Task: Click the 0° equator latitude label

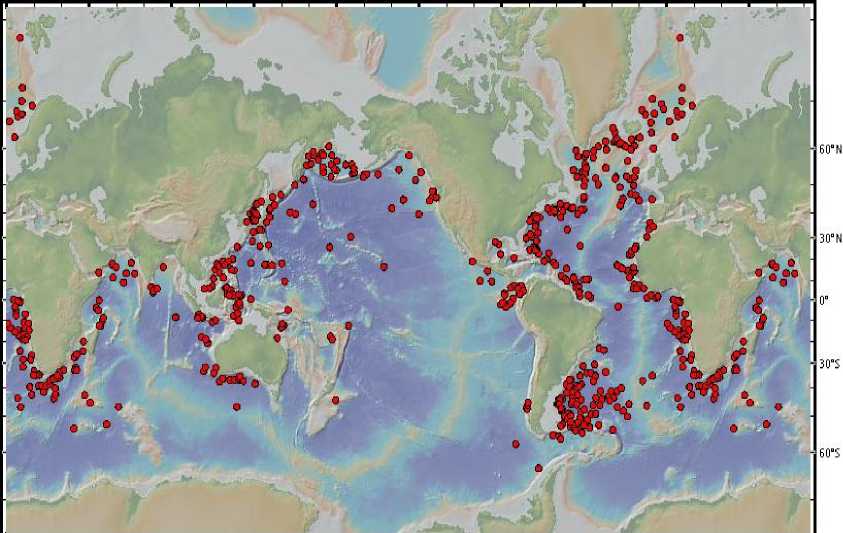Action: pyautogui.click(x=825, y=301)
